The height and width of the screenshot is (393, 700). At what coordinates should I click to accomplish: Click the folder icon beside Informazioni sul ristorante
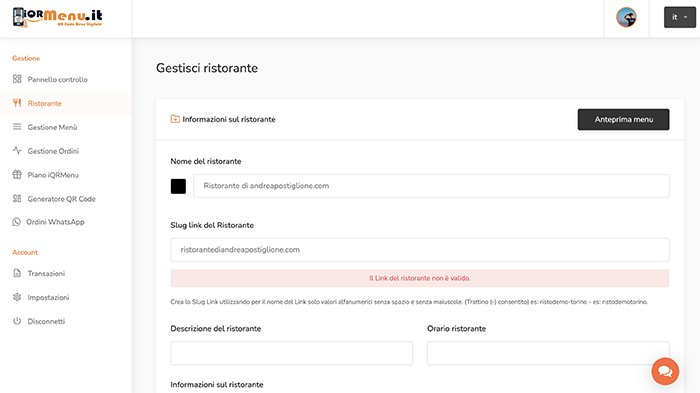point(175,119)
